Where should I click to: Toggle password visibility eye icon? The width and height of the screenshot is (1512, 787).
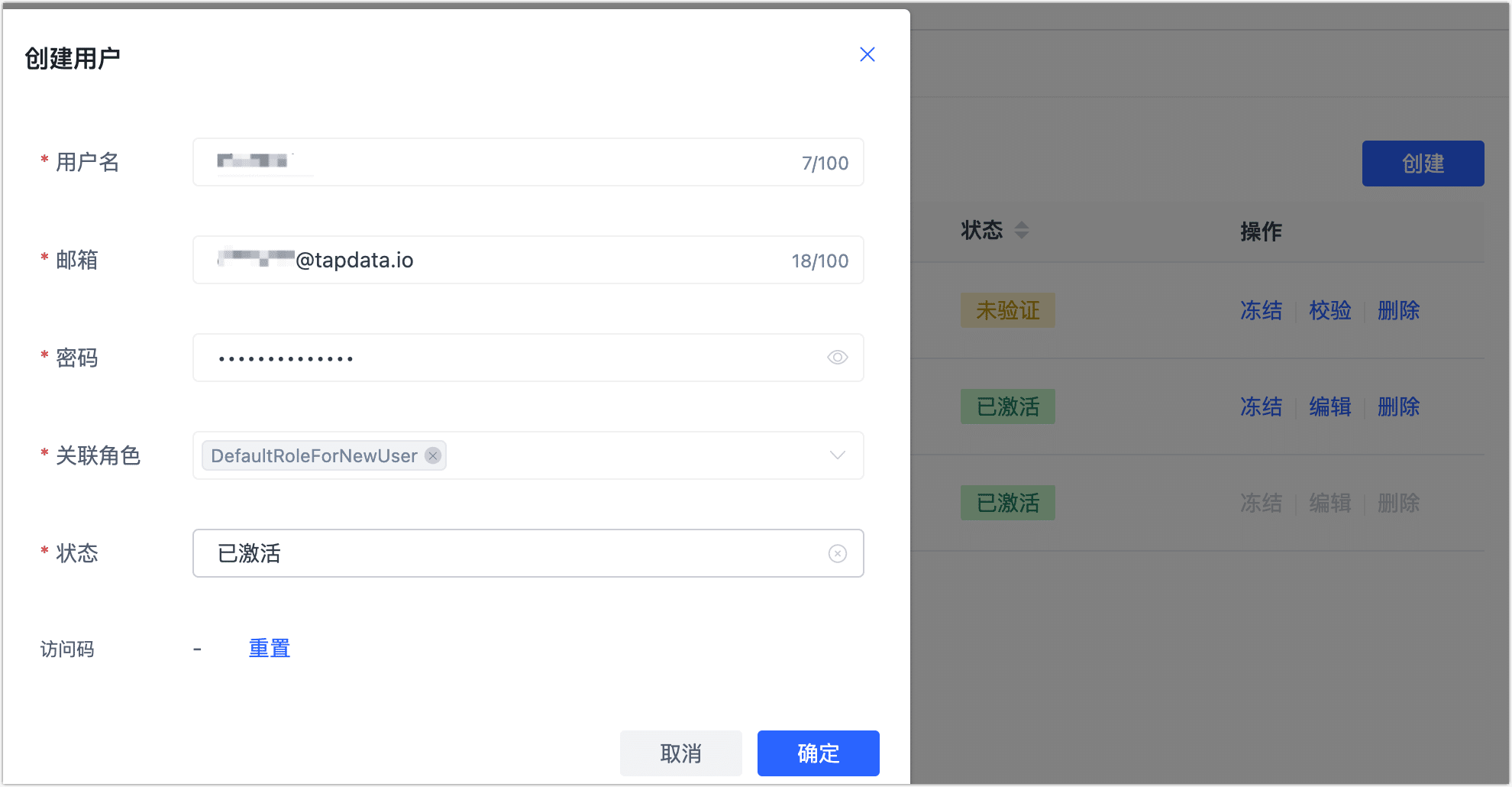(x=837, y=358)
